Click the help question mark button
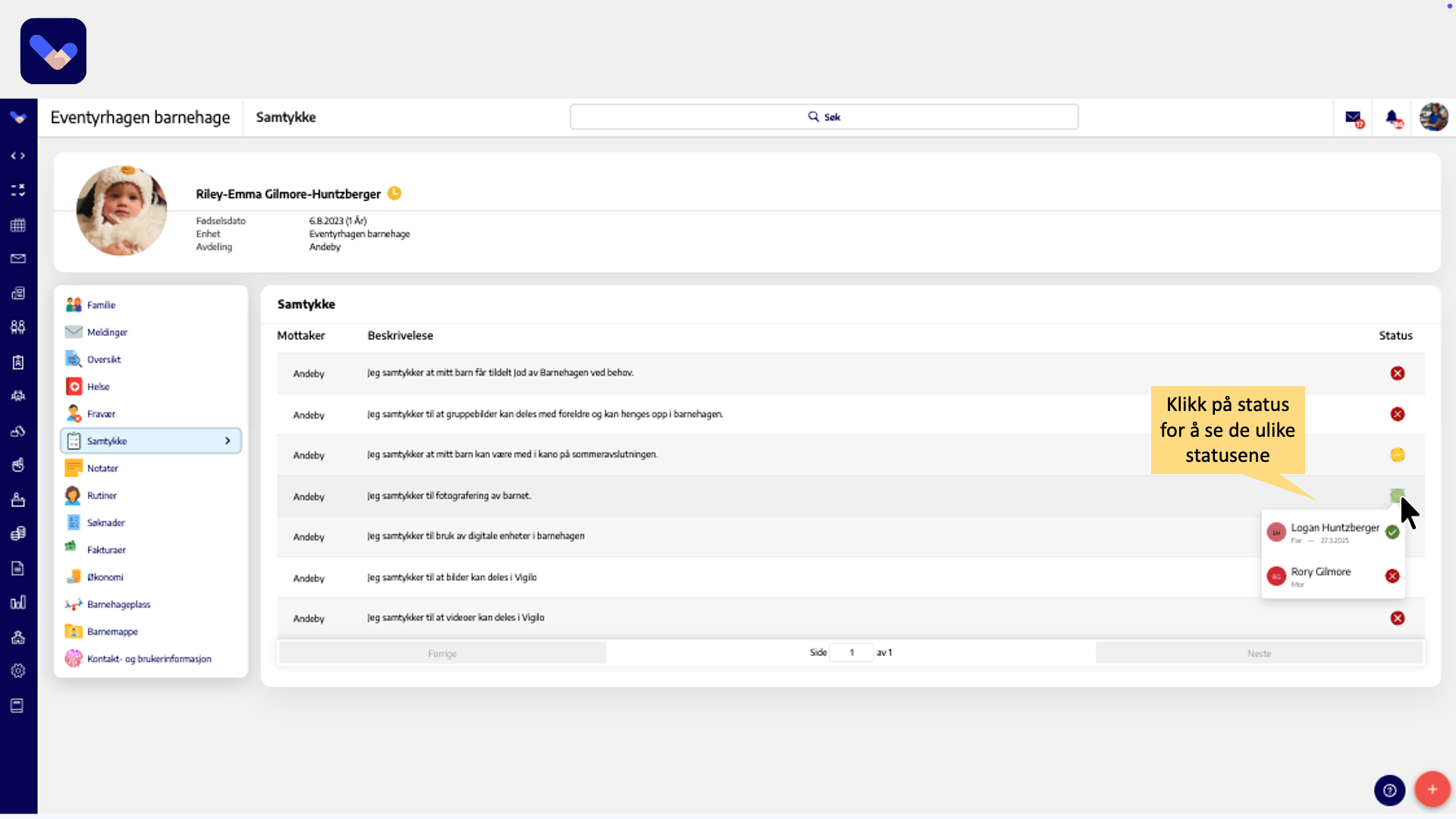This screenshot has height=819, width=1456. 1389,790
